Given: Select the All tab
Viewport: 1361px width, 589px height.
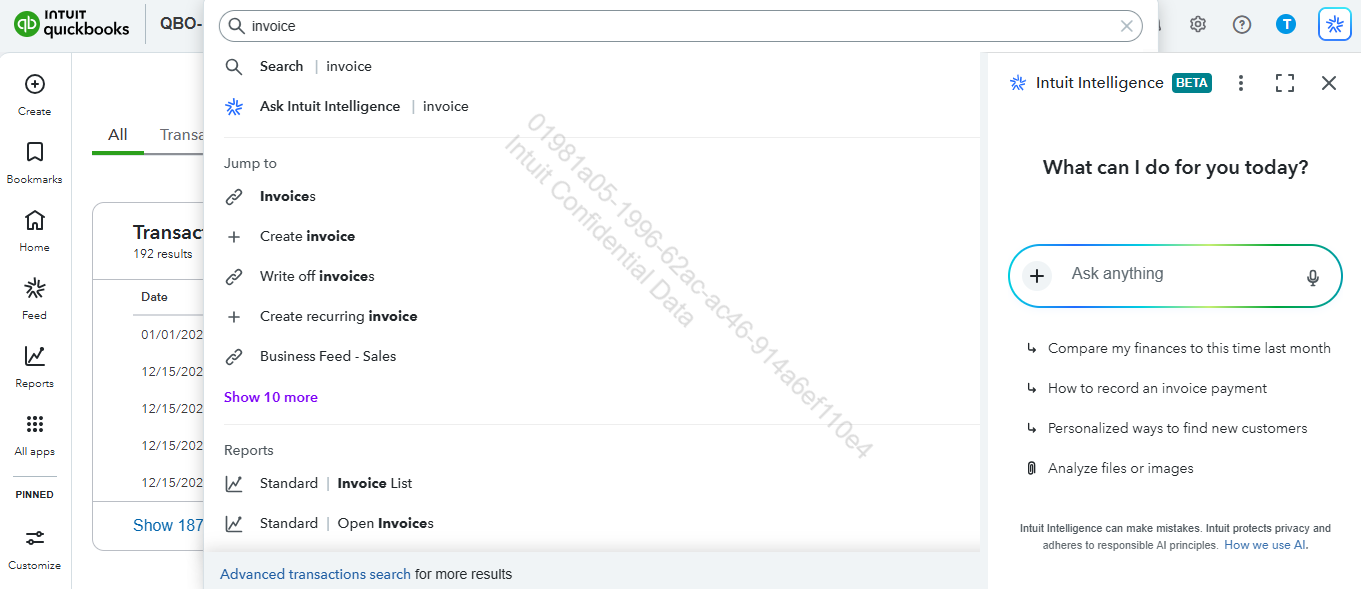Looking at the screenshot, I should (118, 135).
